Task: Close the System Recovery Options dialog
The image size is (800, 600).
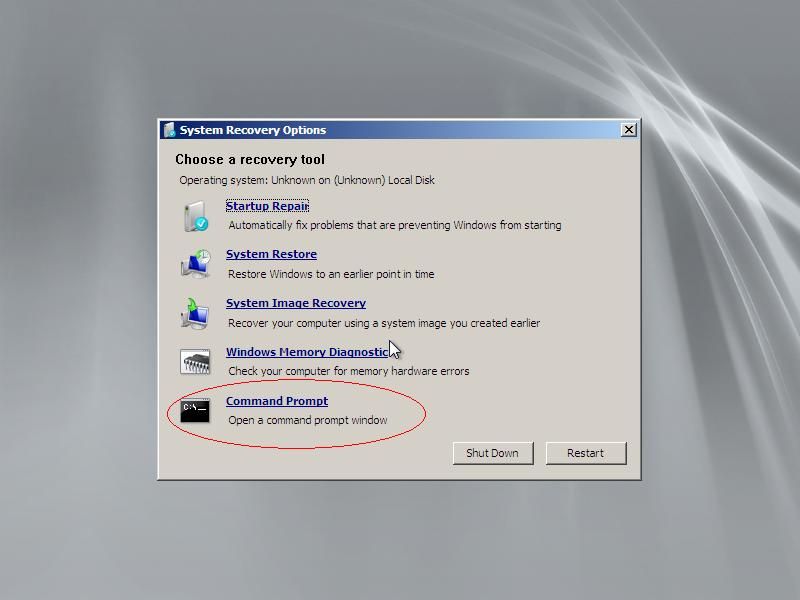Action: pos(629,130)
